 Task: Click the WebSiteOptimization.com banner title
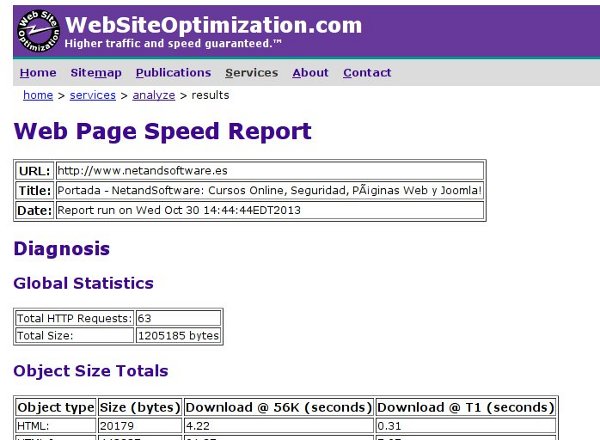click(x=214, y=25)
